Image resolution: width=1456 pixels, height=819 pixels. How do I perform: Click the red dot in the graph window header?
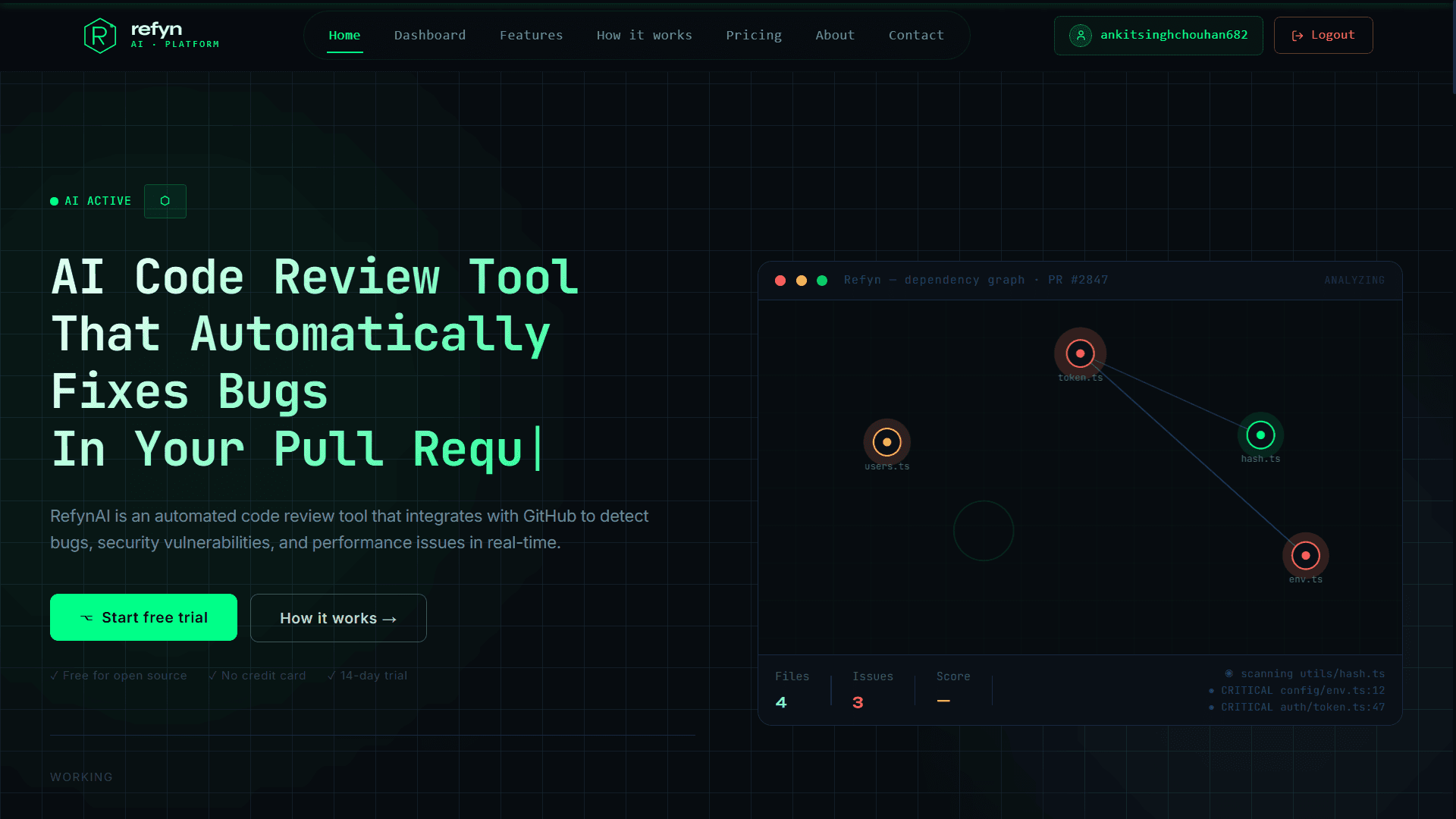[x=780, y=281]
